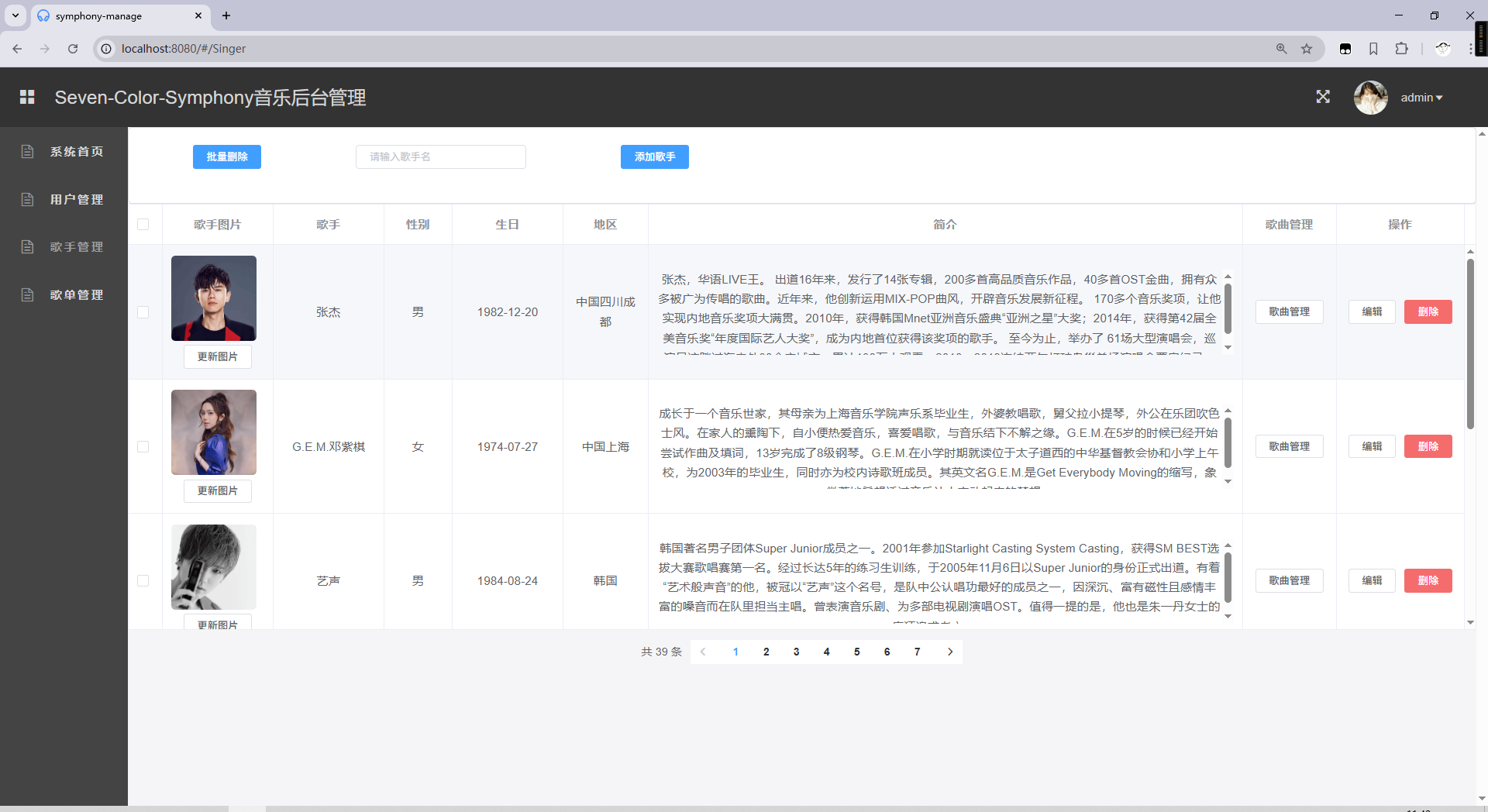This screenshot has width=1488, height=812.
Task: Click 编辑 for G.E.M.邓紫棋
Action: [1372, 446]
